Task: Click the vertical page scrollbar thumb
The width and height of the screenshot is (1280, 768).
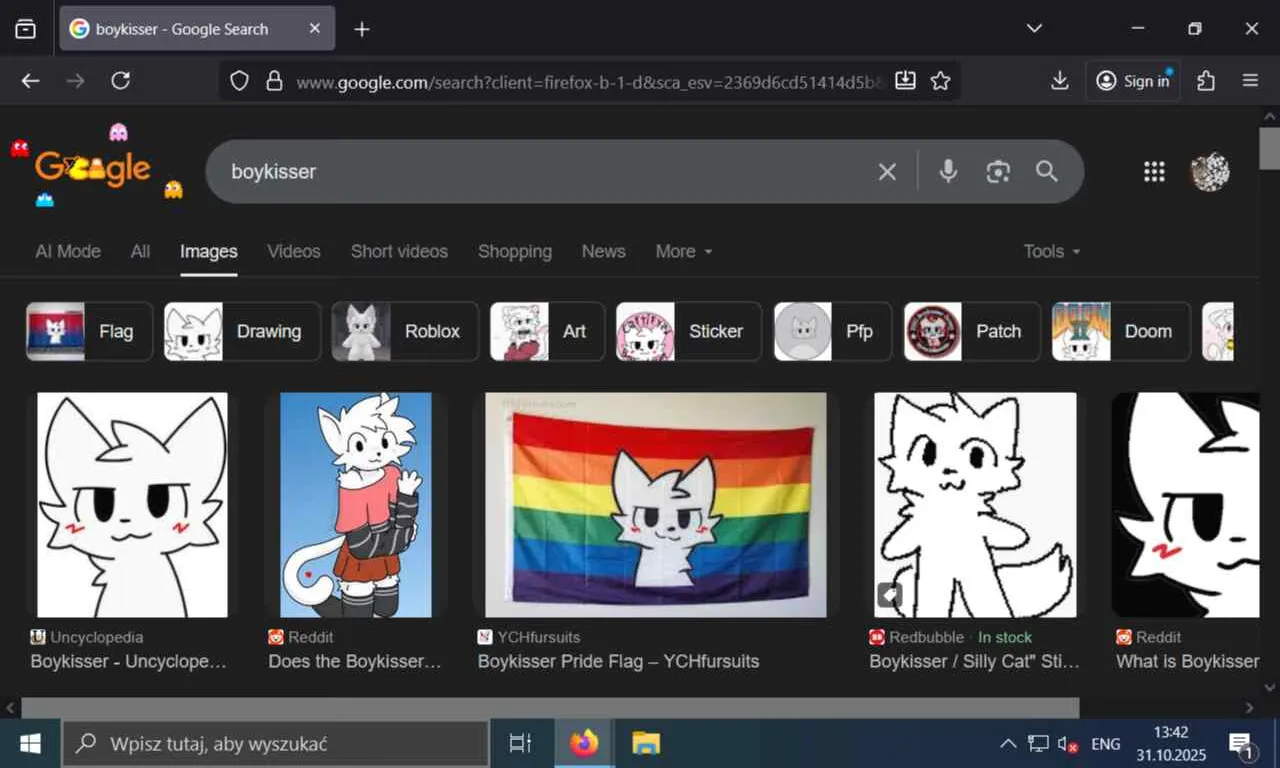Action: point(1270,148)
